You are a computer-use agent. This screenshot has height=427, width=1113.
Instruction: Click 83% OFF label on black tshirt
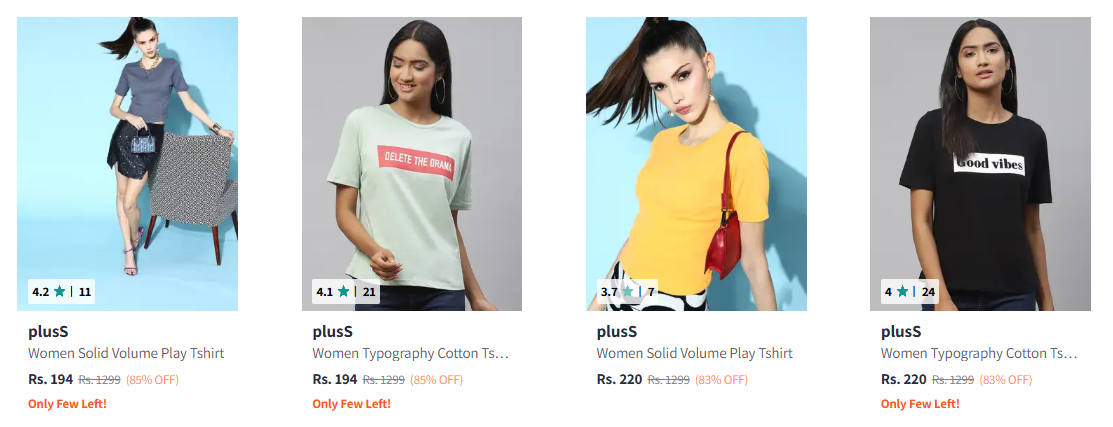point(1006,380)
